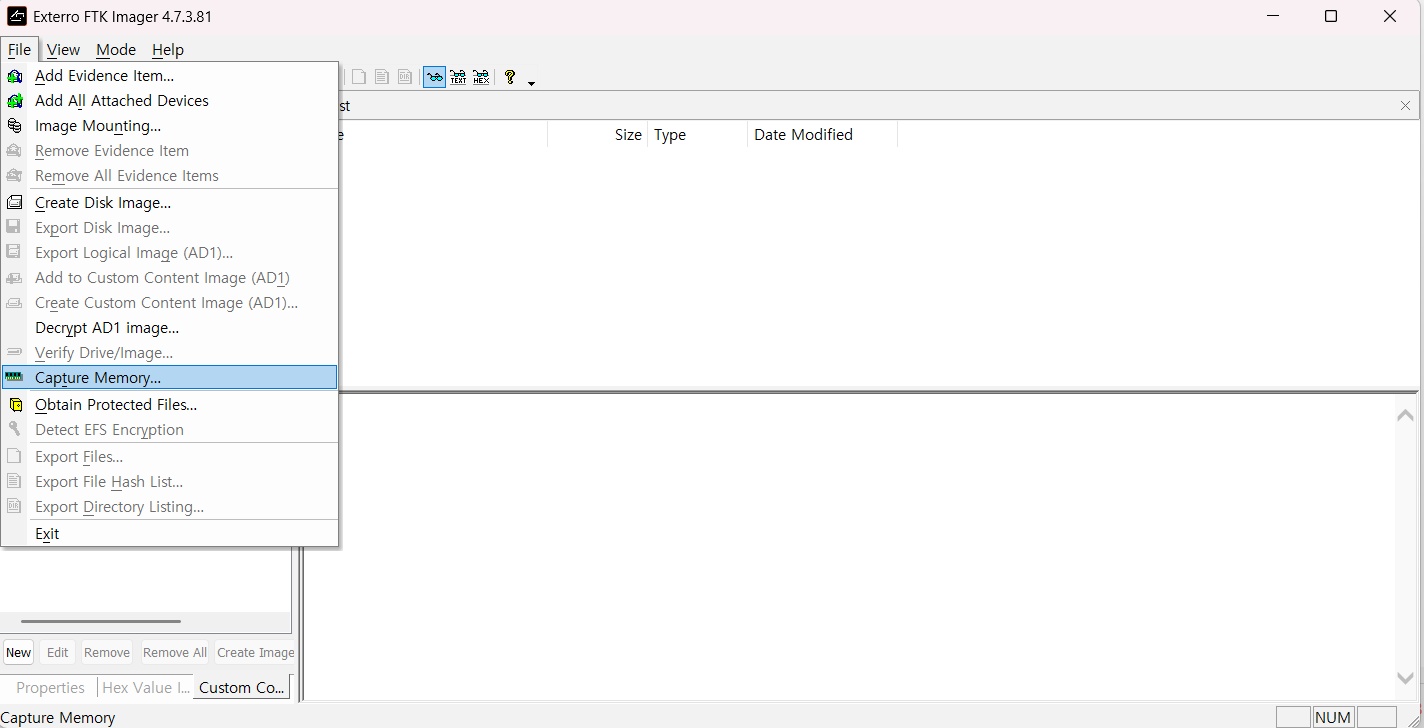The width and height of the screenshot is (1424, 728).
Task: Click the NUM indicator in status bar
Action: pos(1333,717)
